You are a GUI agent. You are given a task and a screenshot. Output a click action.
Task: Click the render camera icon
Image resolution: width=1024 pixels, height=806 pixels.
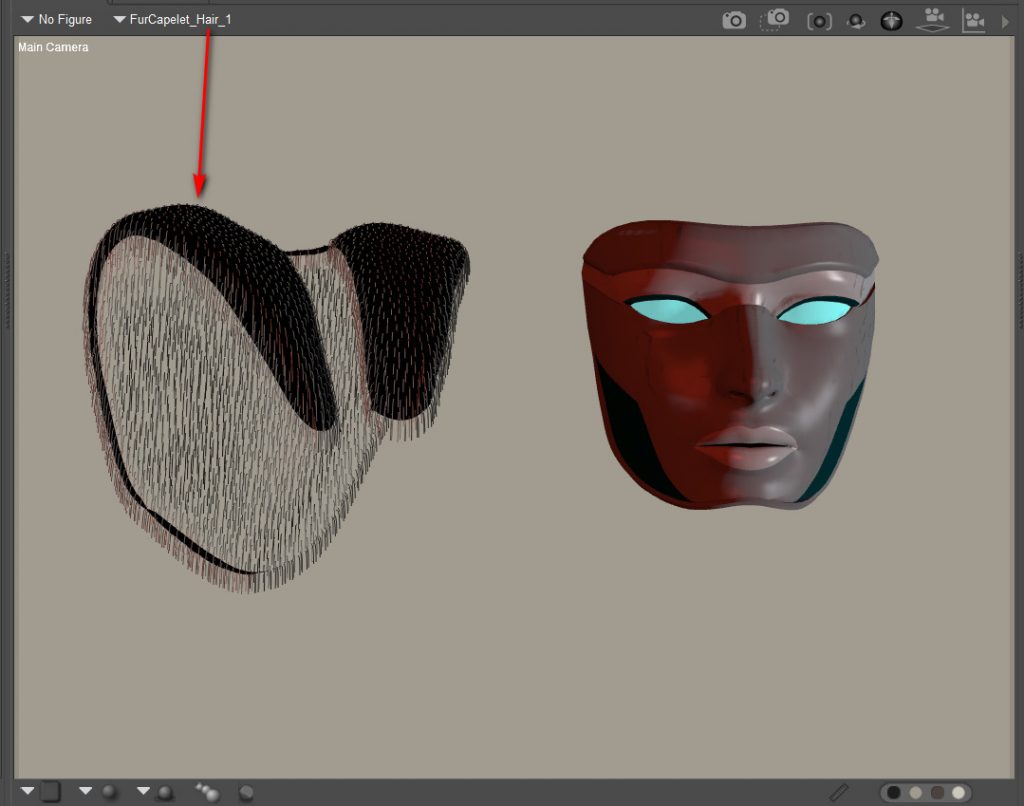point(734,20)
